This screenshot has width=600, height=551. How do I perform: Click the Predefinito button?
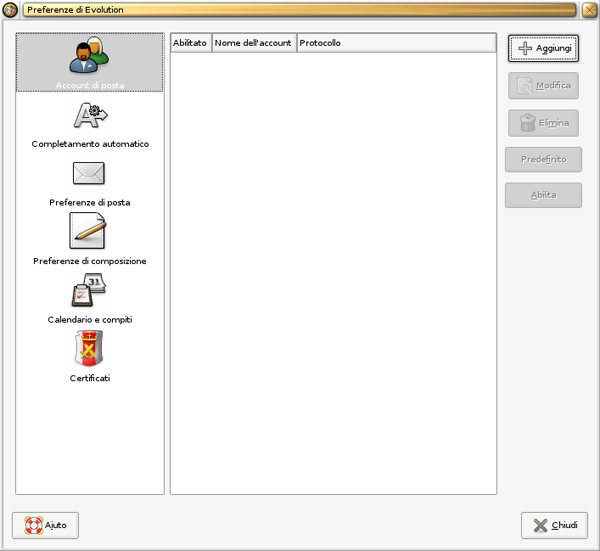(x=543, y=160)
